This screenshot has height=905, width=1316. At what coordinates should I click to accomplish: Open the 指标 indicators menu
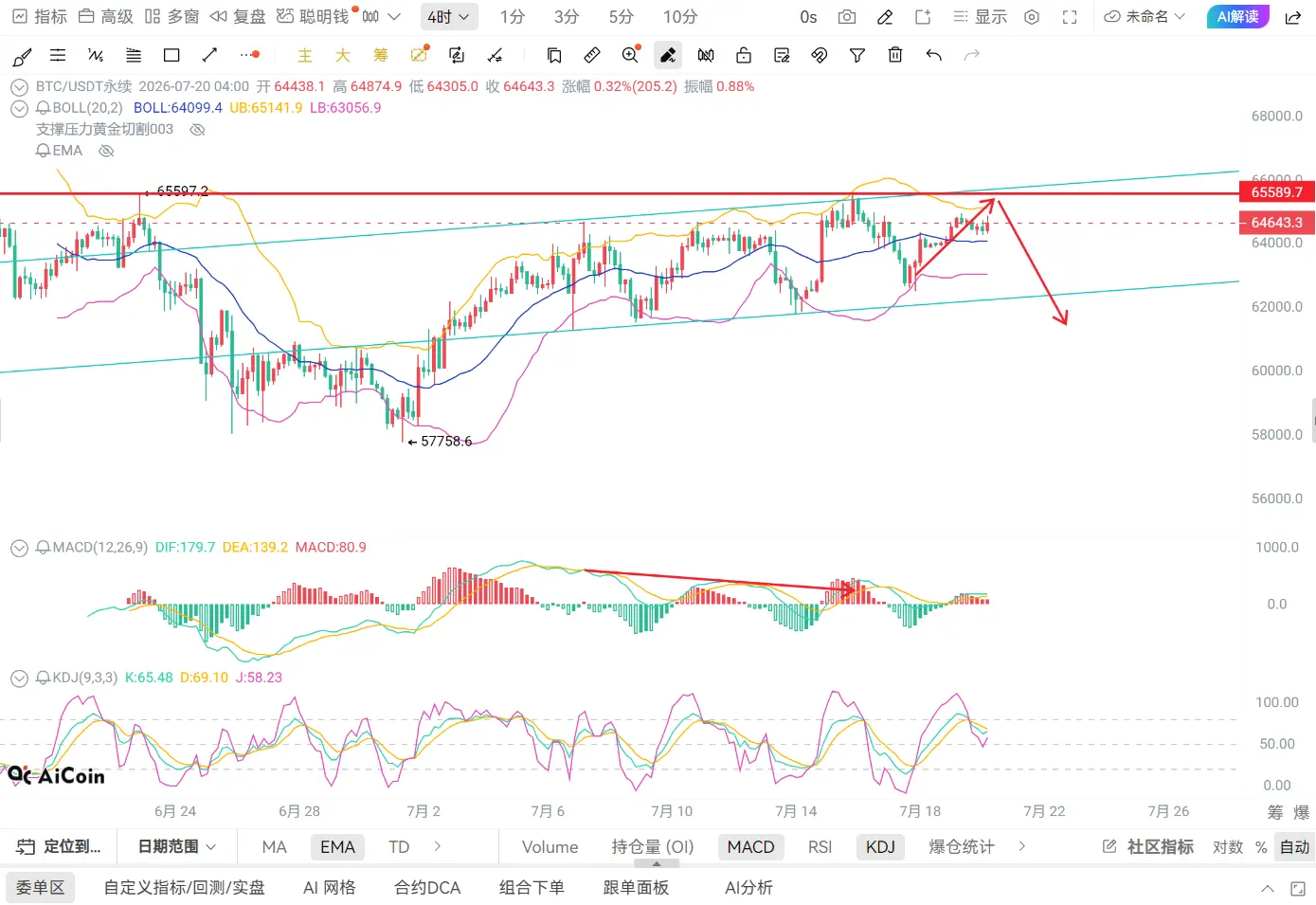tap(40, 17)
